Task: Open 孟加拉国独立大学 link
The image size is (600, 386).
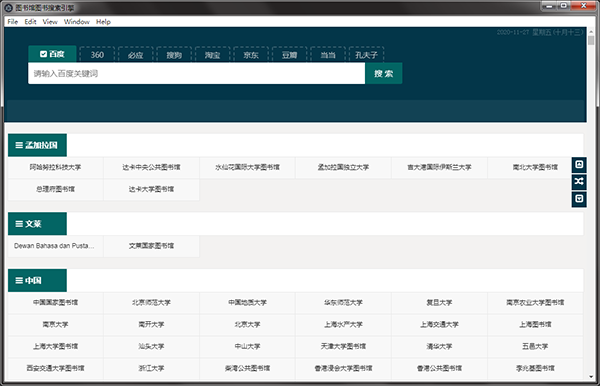Action: coord(344,167)
